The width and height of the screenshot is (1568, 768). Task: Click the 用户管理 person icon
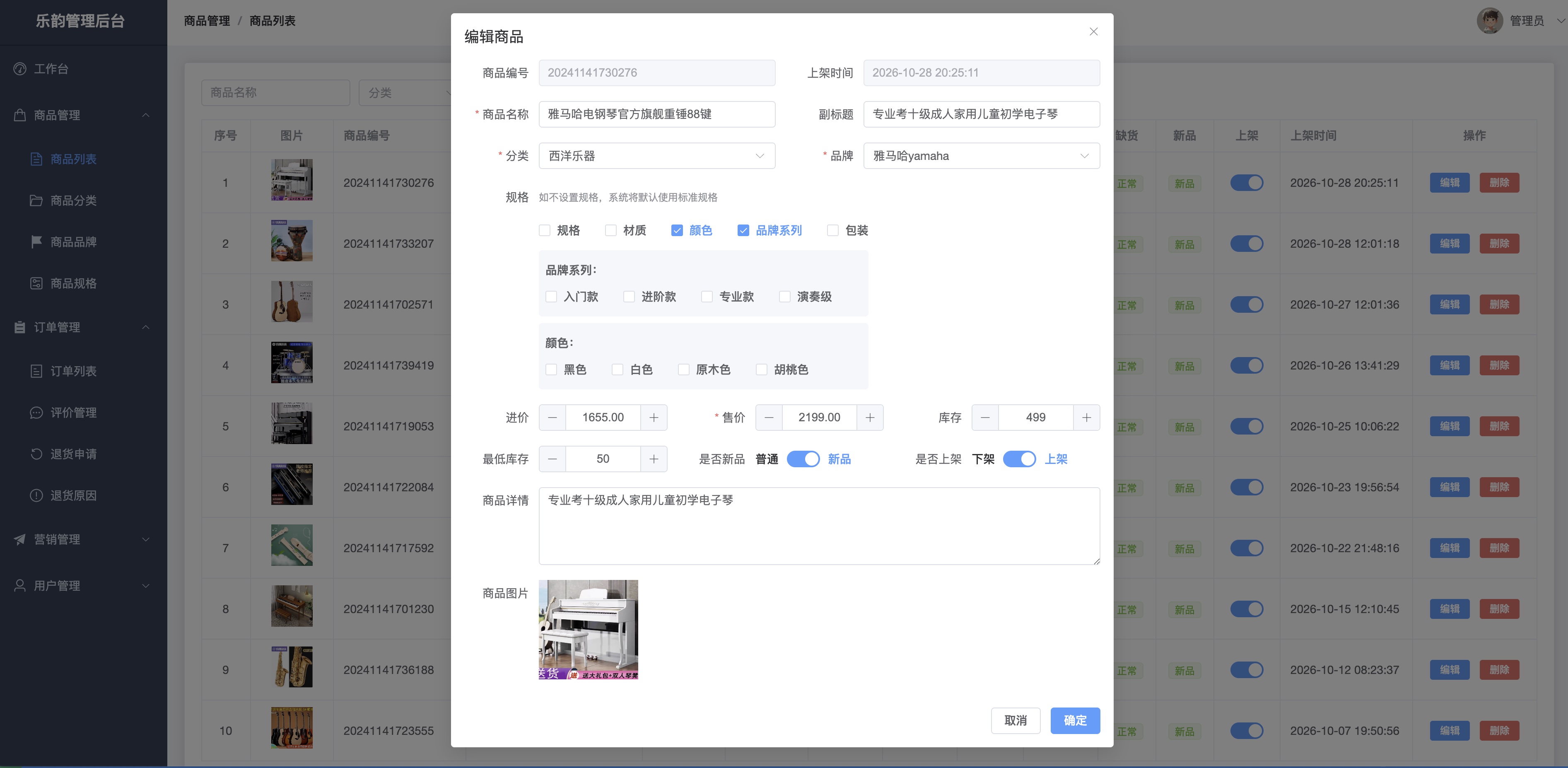[x=20, y=585]
